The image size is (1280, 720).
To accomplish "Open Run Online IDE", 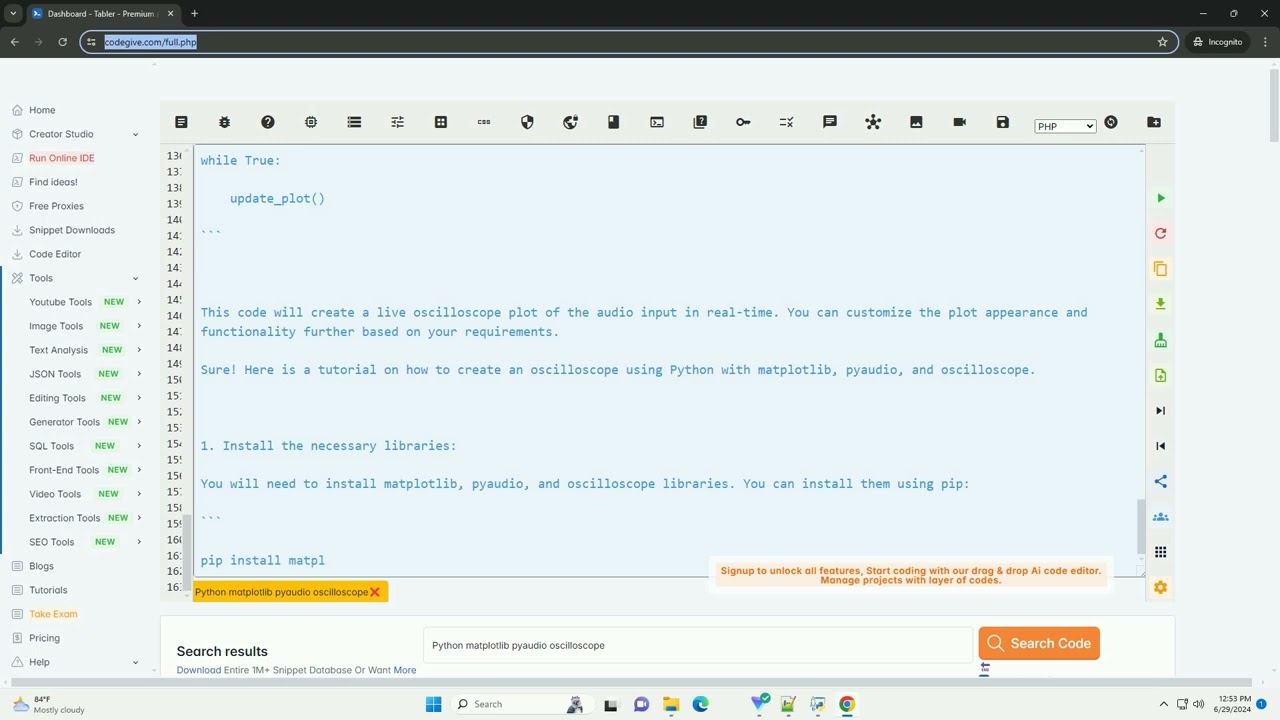I will click(62, 158).
